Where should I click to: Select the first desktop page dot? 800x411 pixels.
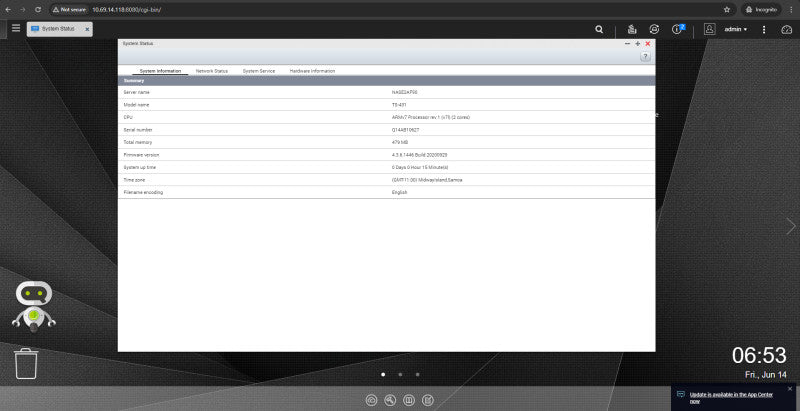[383, 374]
